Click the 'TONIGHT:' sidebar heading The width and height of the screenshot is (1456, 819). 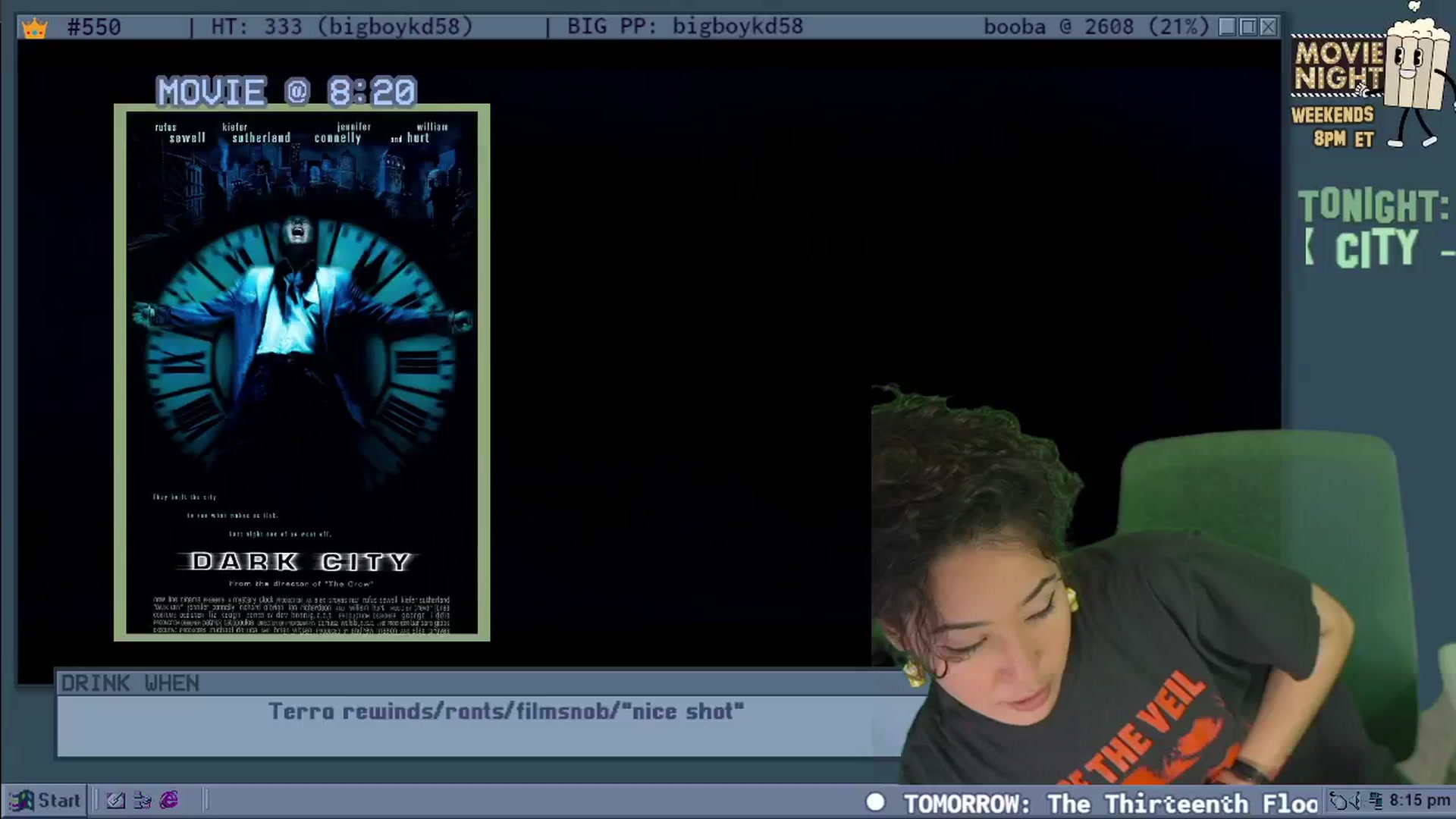click(1373, 206)
